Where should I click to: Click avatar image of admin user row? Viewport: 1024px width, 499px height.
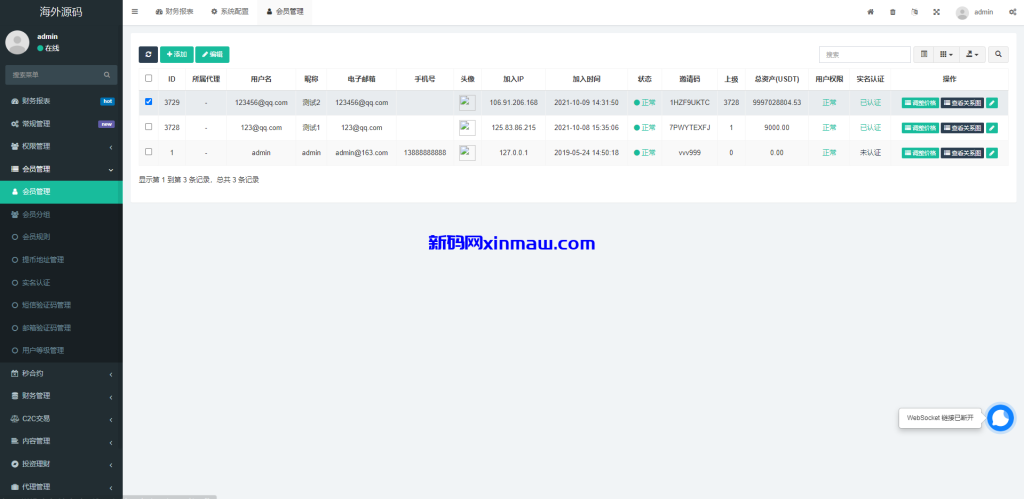pyautogui.click(x=467, y=153)
